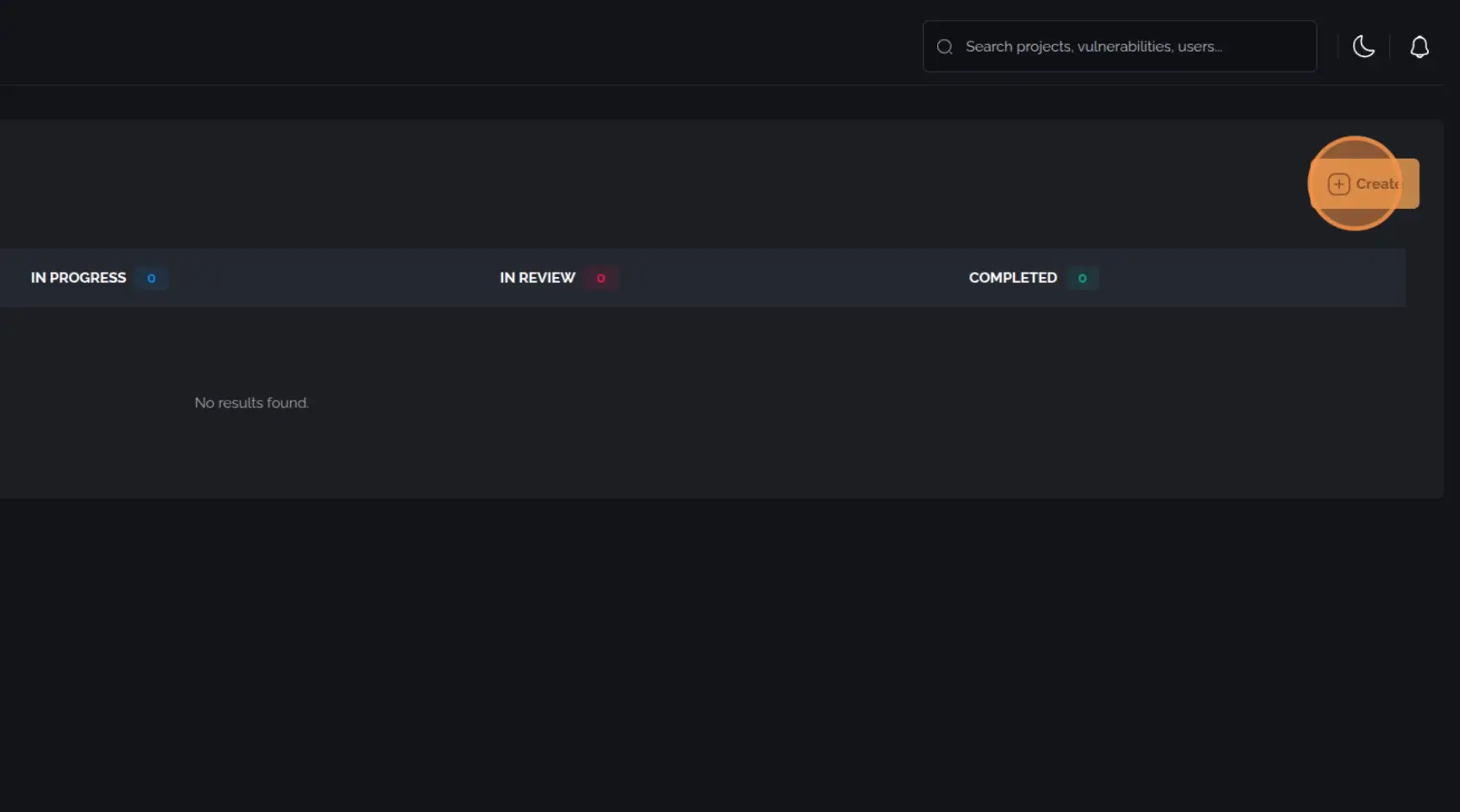The image size is (1460, 812).
Task: Expand the IN REVIEW status section
Action: [x=537, y=278]
